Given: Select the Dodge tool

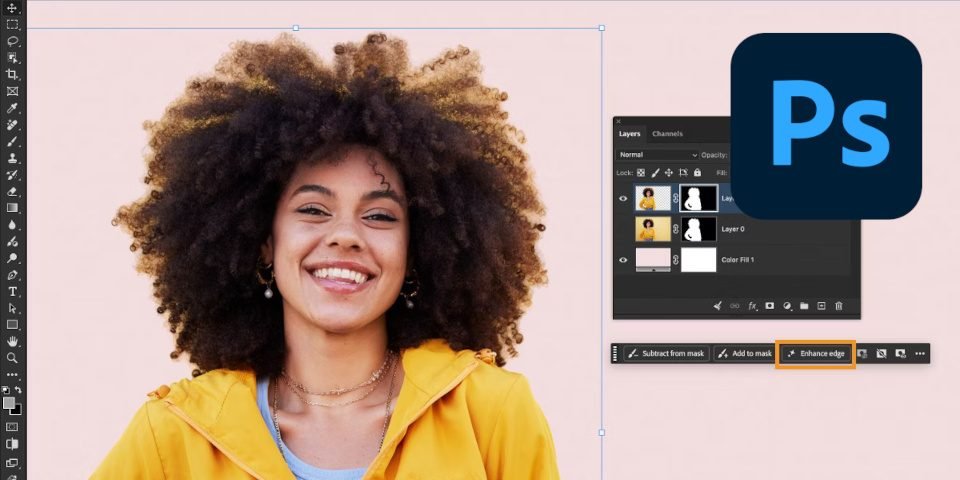Looking at the screenshot, I should [x=12, y=258].
